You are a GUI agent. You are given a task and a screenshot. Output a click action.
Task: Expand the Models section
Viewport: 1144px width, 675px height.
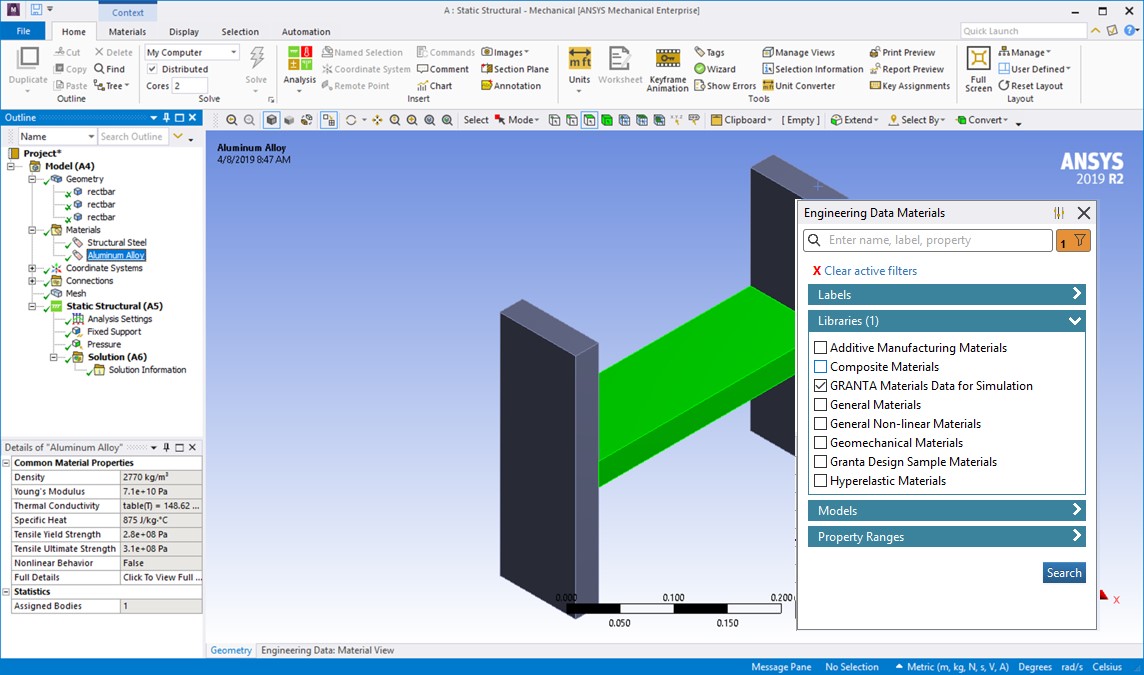946,510
